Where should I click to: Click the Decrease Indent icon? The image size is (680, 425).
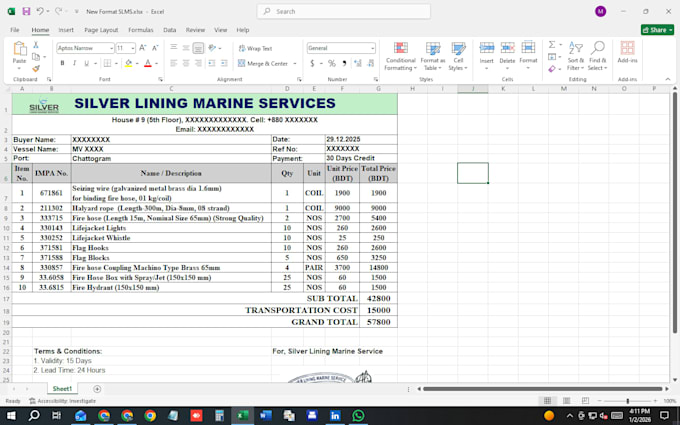pyautogui.click(x=212, y=63)
